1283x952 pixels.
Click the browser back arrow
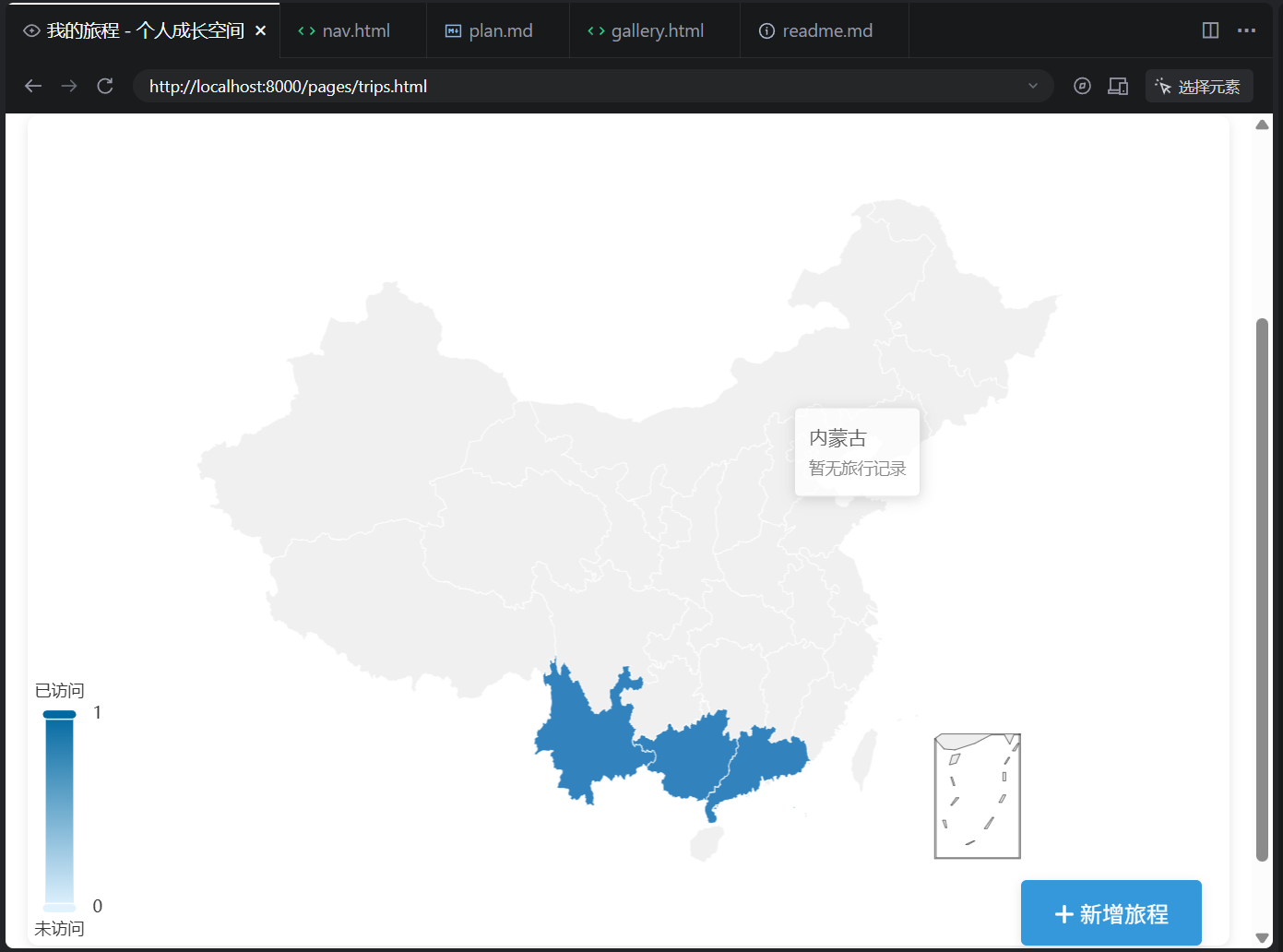click(33, 86)
